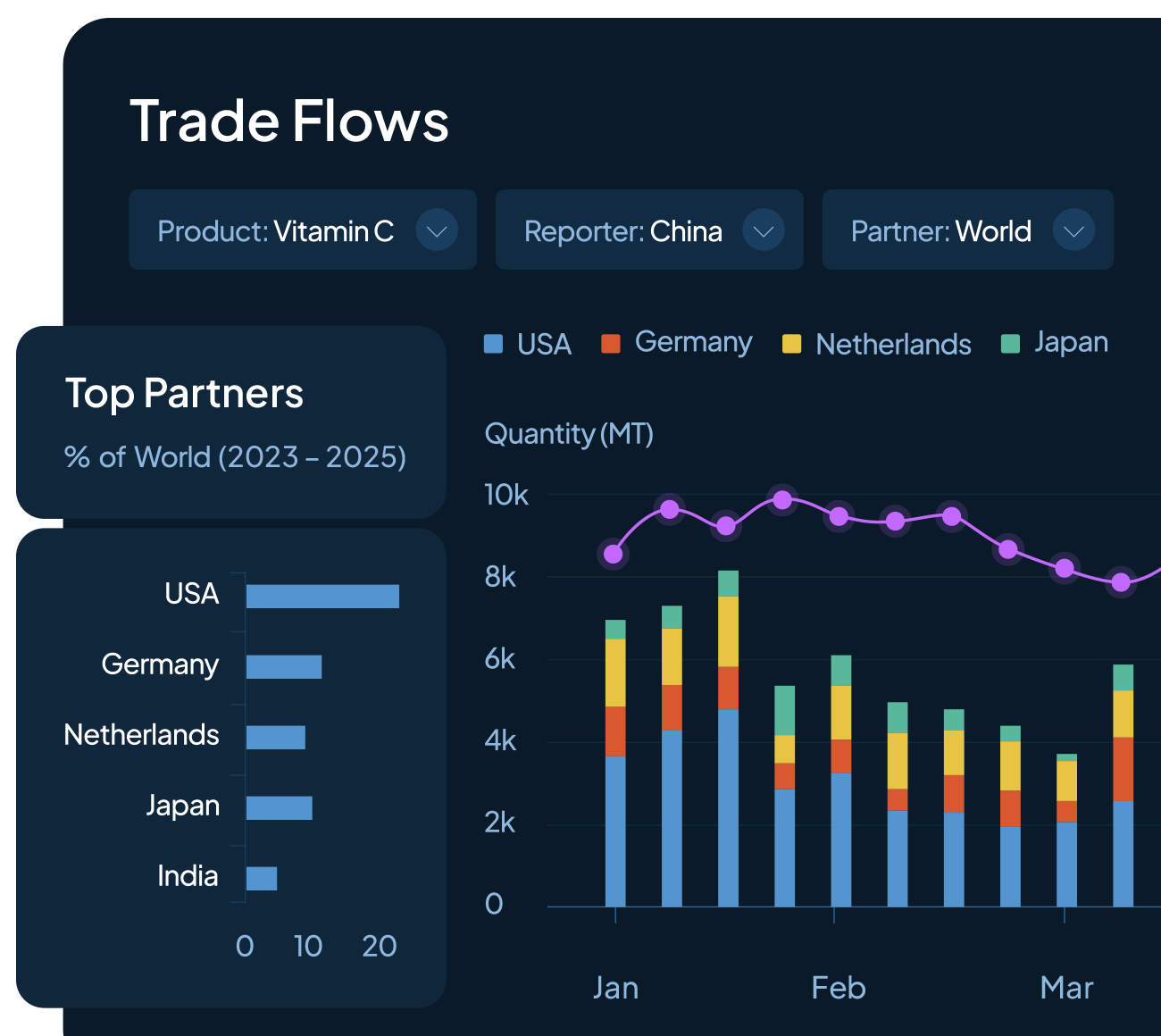Viewport: 1161px width, 1036px height.
Task: Select the Germany bar in Top Partners
Action: coord(284,667)
